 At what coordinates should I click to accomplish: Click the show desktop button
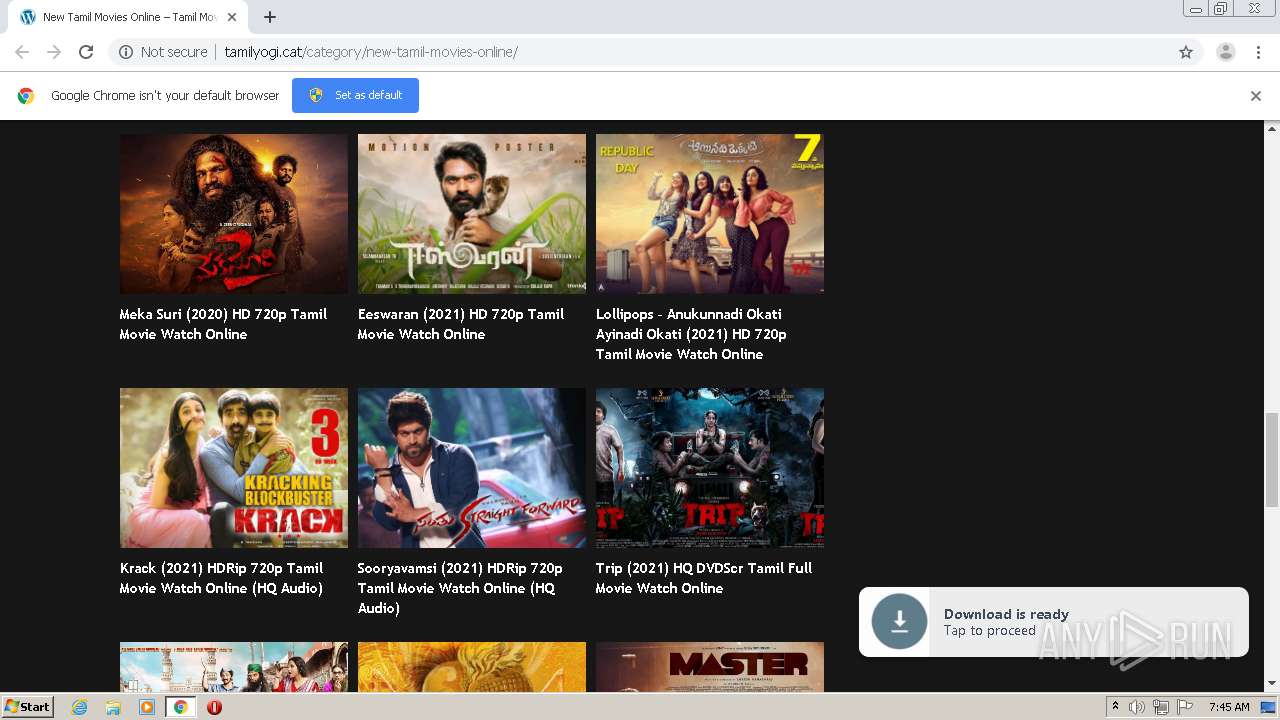coord(1269,707)
